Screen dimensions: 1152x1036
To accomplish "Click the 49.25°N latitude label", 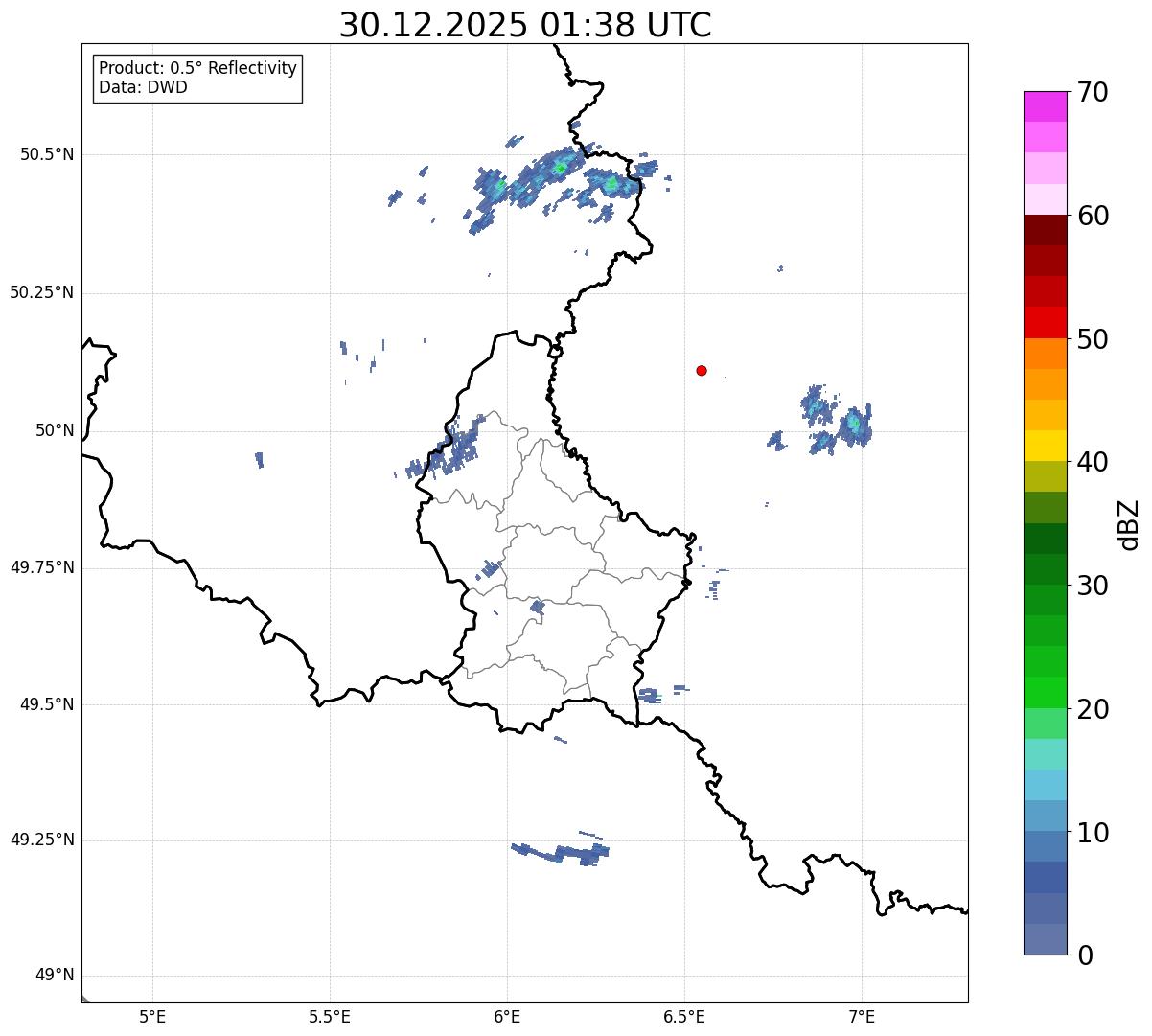I will (41, 840).
